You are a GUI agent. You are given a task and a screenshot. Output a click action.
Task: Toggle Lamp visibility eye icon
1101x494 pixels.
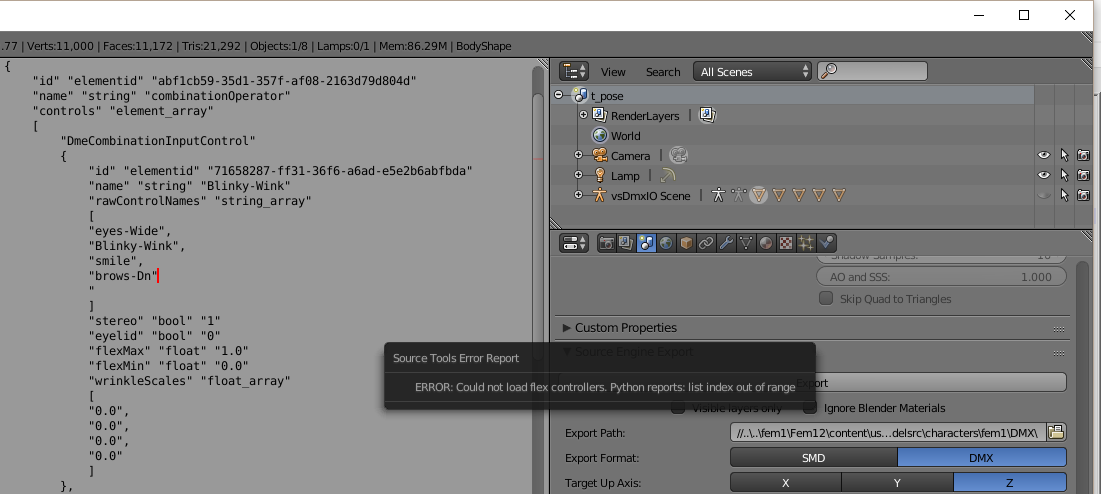(x=1044, y=175)
